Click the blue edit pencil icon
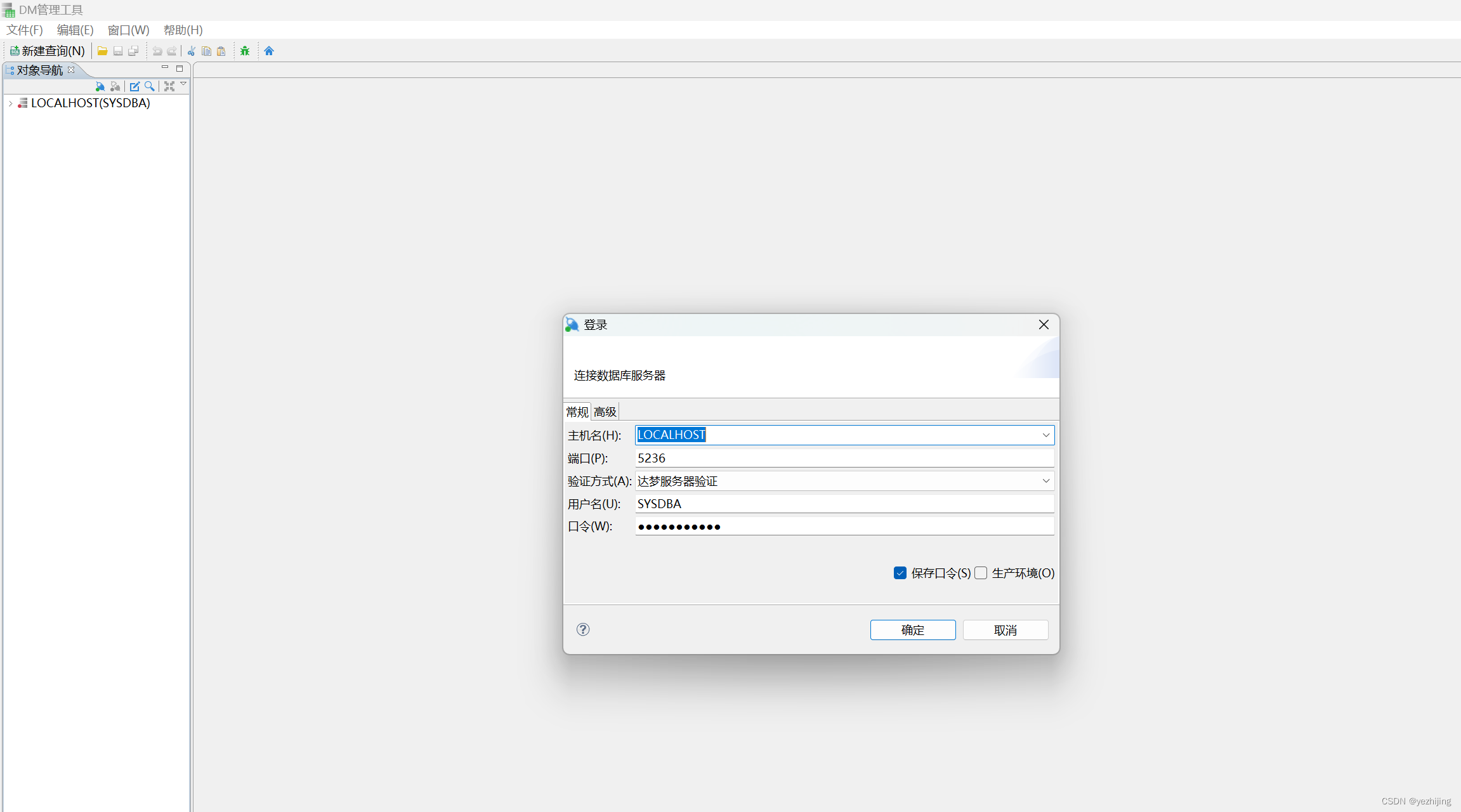1461x812 pixels. 134,86
